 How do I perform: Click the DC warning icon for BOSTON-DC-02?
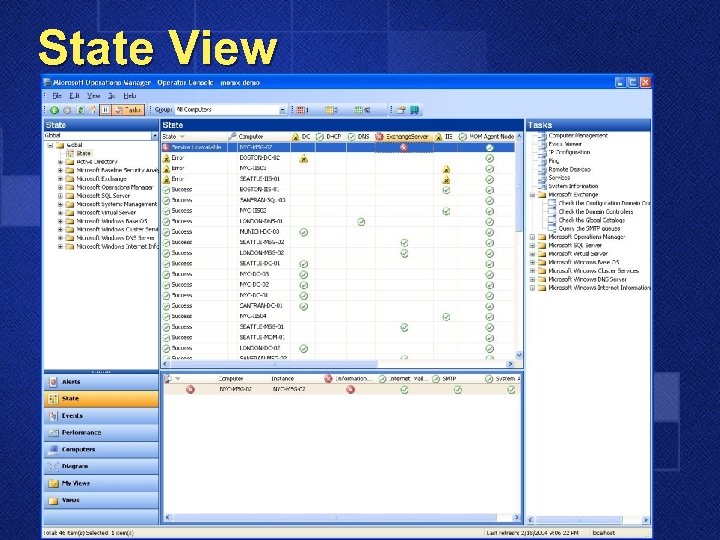[x=304, y=159]
